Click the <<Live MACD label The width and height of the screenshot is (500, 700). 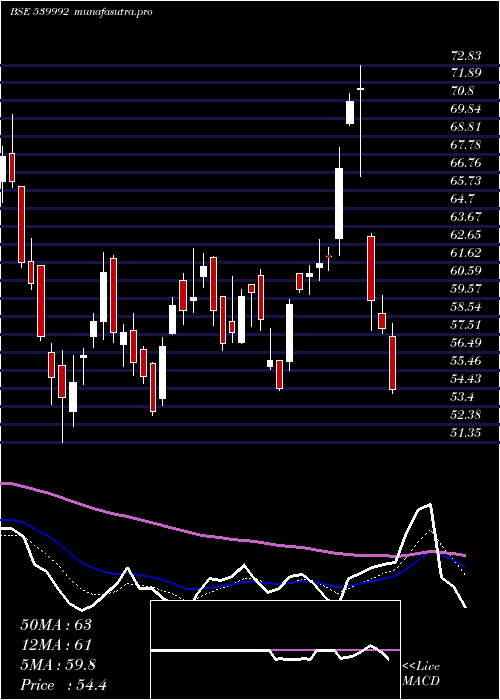(421, 673)
